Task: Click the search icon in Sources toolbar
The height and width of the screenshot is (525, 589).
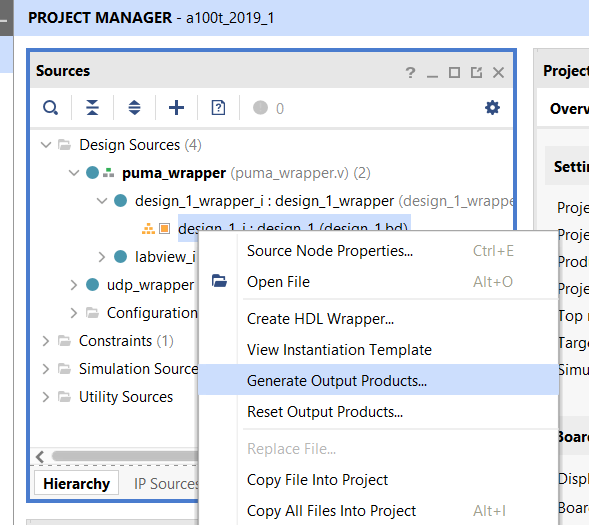Action: (x=50, y=108)
